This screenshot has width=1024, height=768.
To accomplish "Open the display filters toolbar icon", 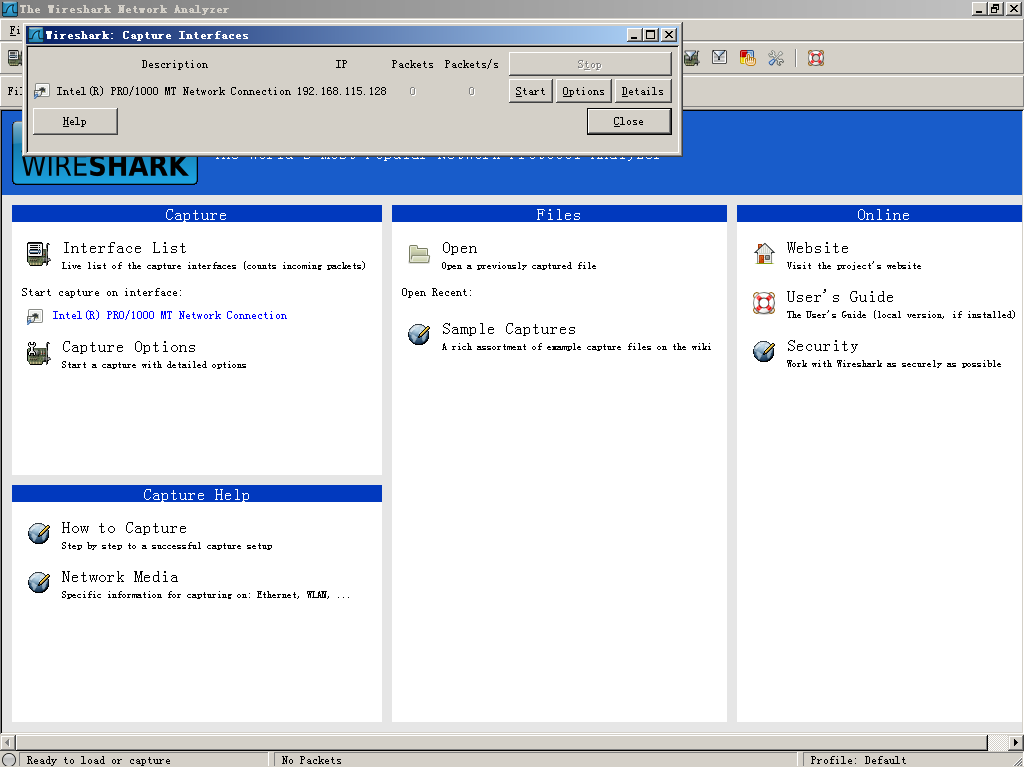I will click(719, 58).
